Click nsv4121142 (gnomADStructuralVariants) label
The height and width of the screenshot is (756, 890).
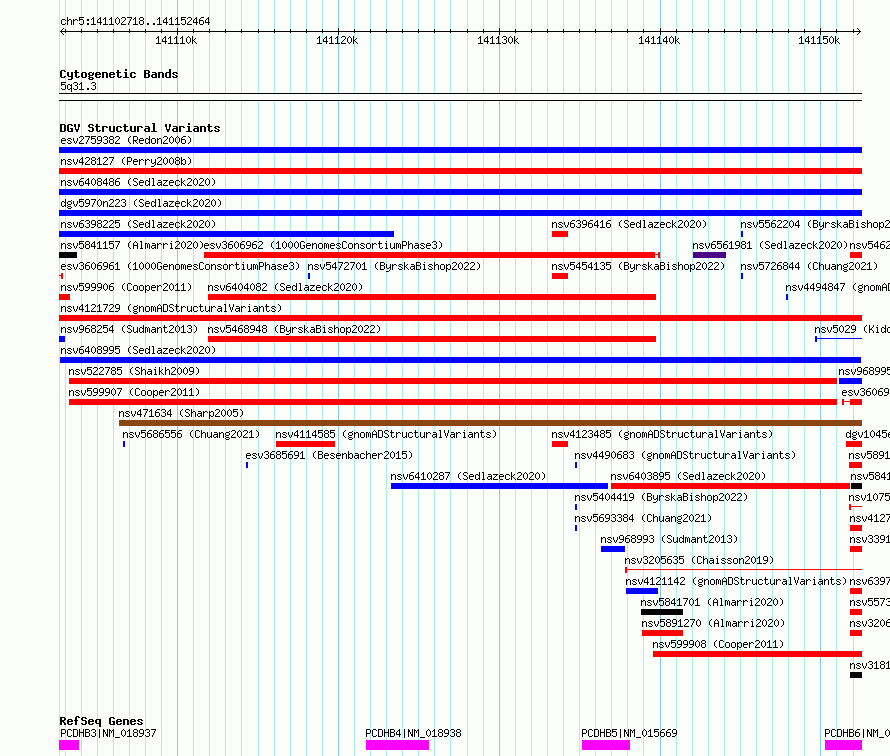coord(736,581)
